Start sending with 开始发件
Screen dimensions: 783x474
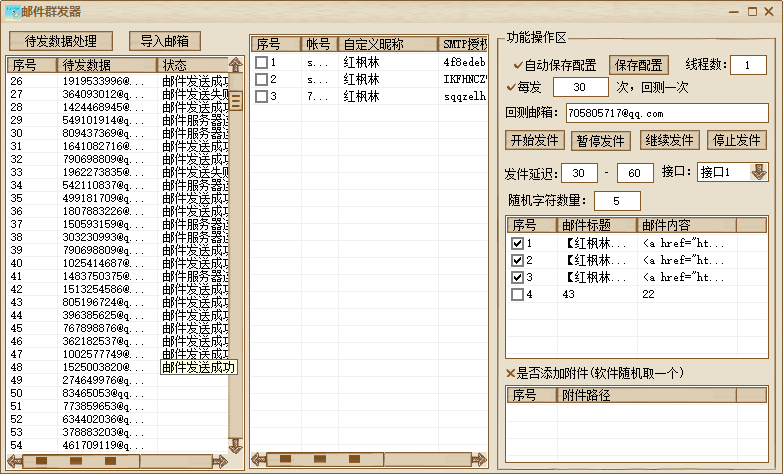click(x=534, y=140)
